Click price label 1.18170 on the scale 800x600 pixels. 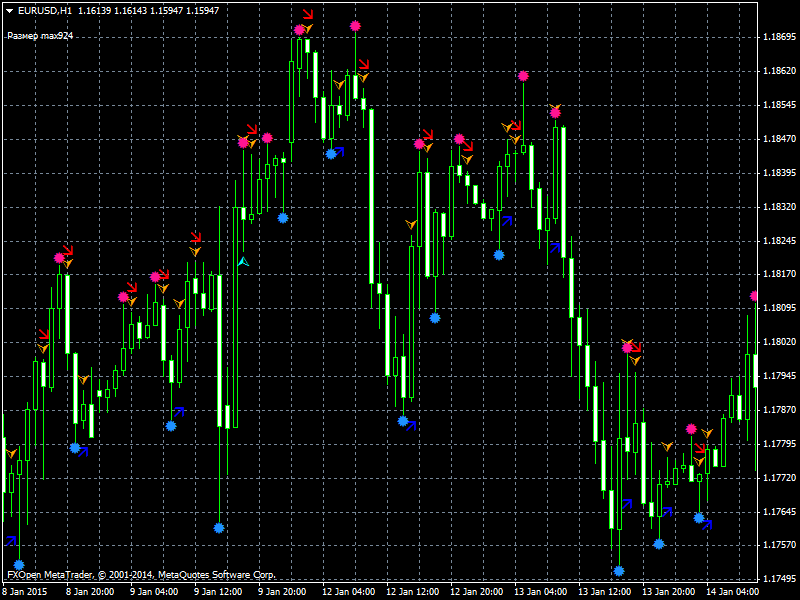[x=779, y=274]
